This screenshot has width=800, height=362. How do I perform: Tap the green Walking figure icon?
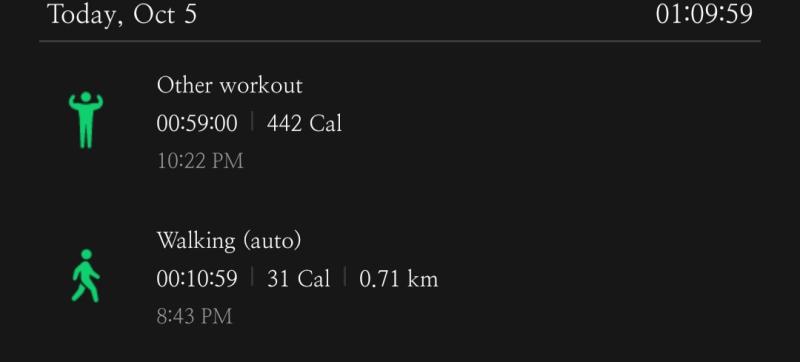[85, 276]
